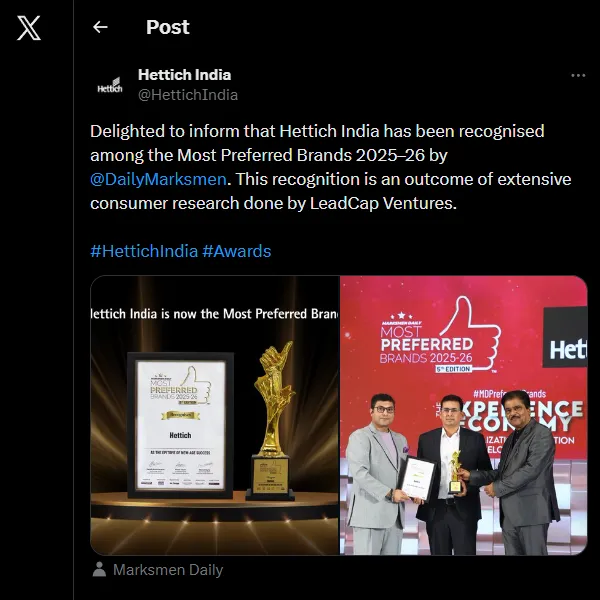Open the Hettich India display name

point(184,75)
